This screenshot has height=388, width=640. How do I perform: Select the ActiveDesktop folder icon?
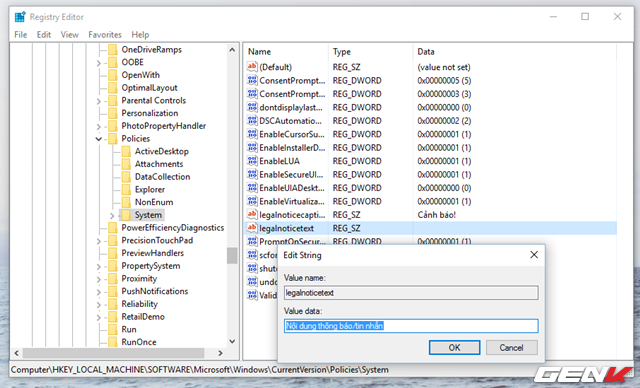click(x=126, y=151)
